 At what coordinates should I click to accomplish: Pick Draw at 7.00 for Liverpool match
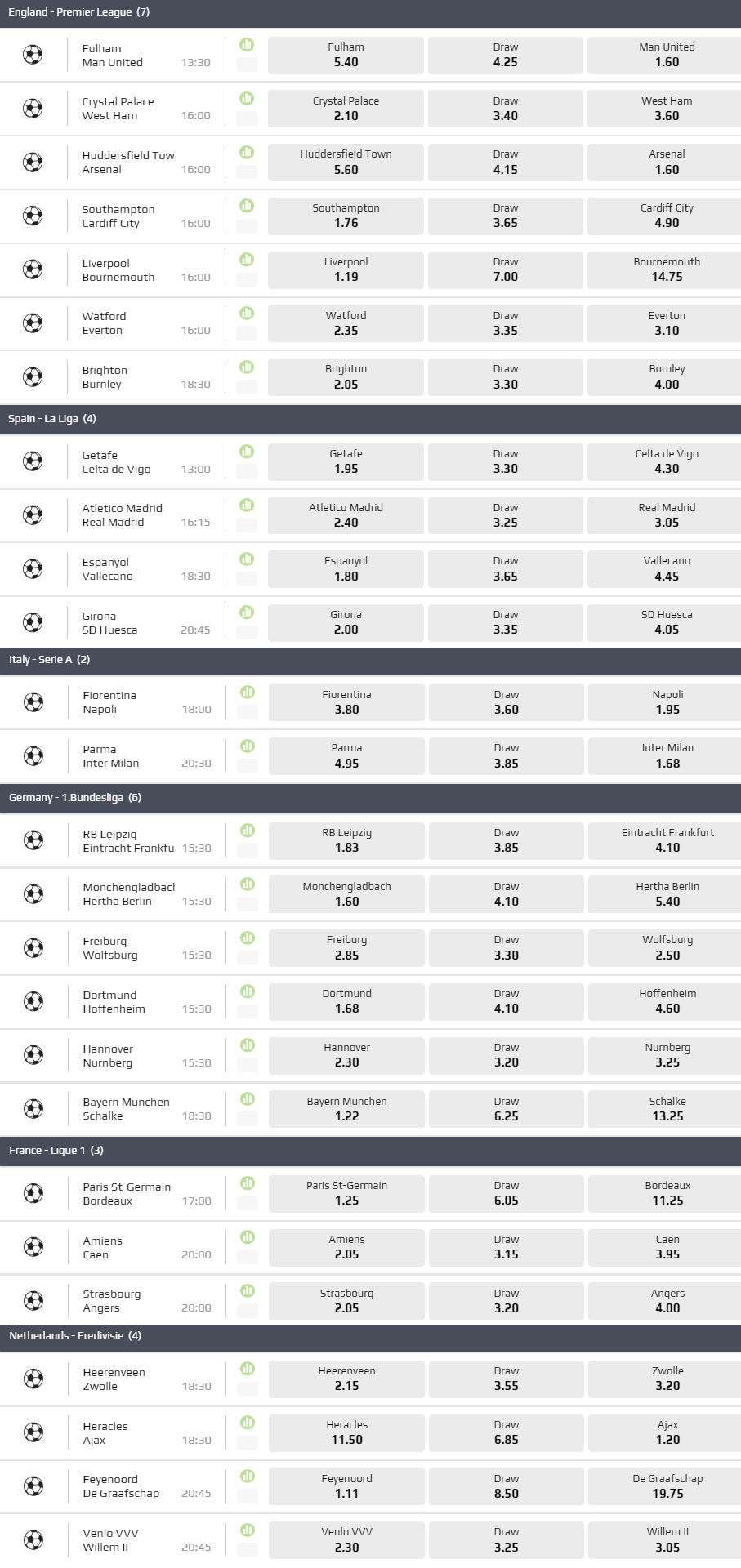pos(505,269)
